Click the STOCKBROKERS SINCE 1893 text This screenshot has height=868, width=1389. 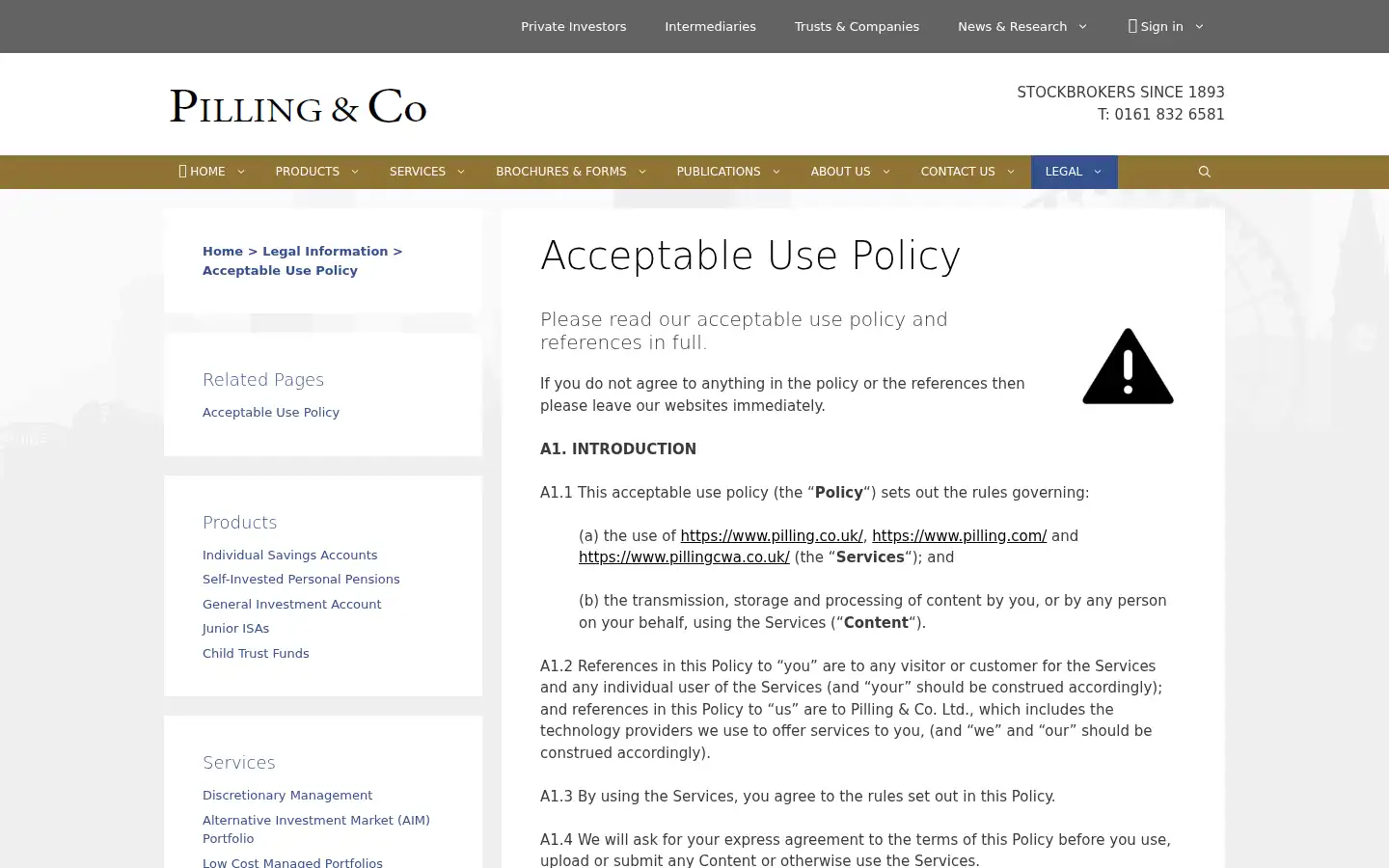click(1121, 92)
